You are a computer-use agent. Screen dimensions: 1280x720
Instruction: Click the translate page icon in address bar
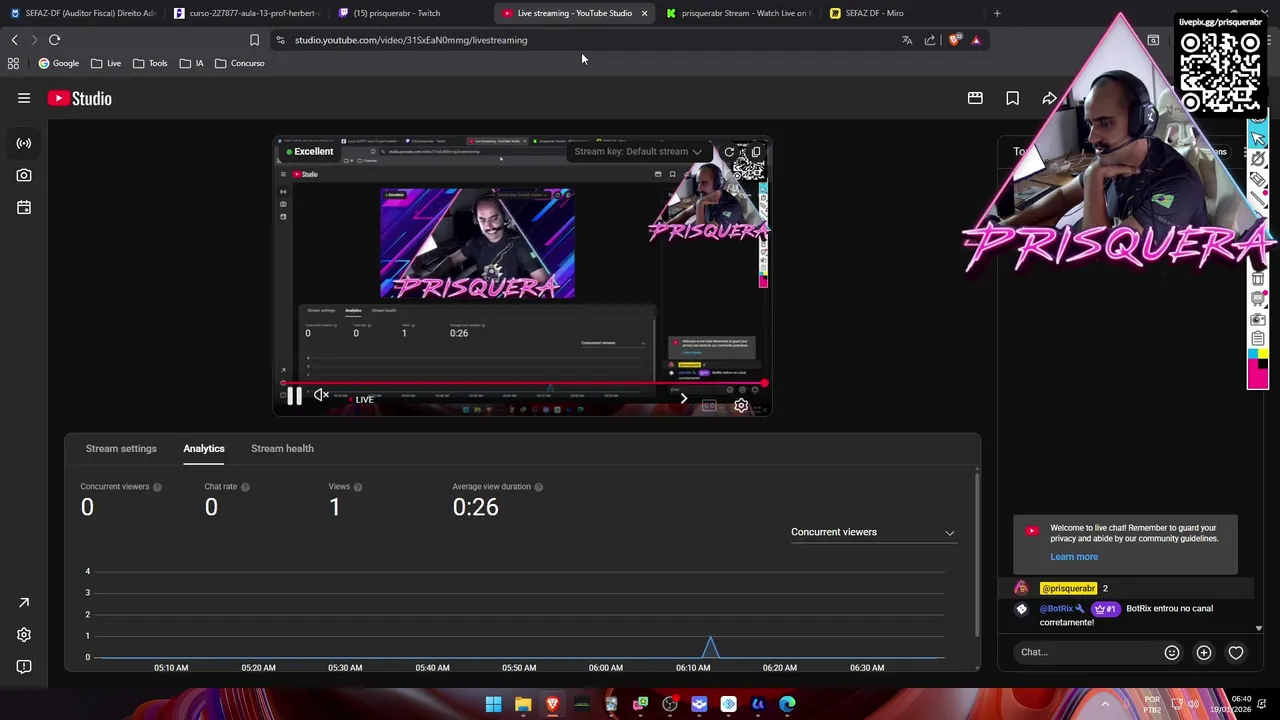(x=907, y=40)
